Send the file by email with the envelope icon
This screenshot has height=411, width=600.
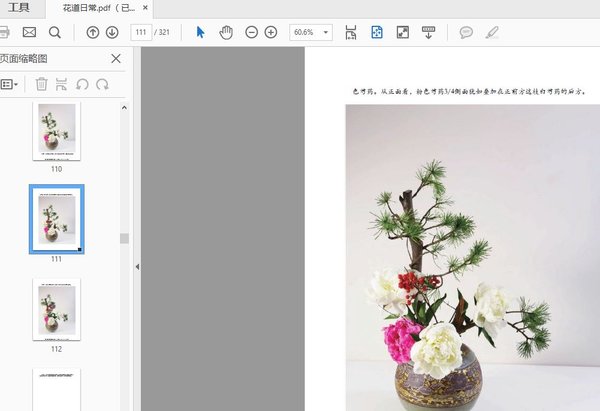[29, 33]
